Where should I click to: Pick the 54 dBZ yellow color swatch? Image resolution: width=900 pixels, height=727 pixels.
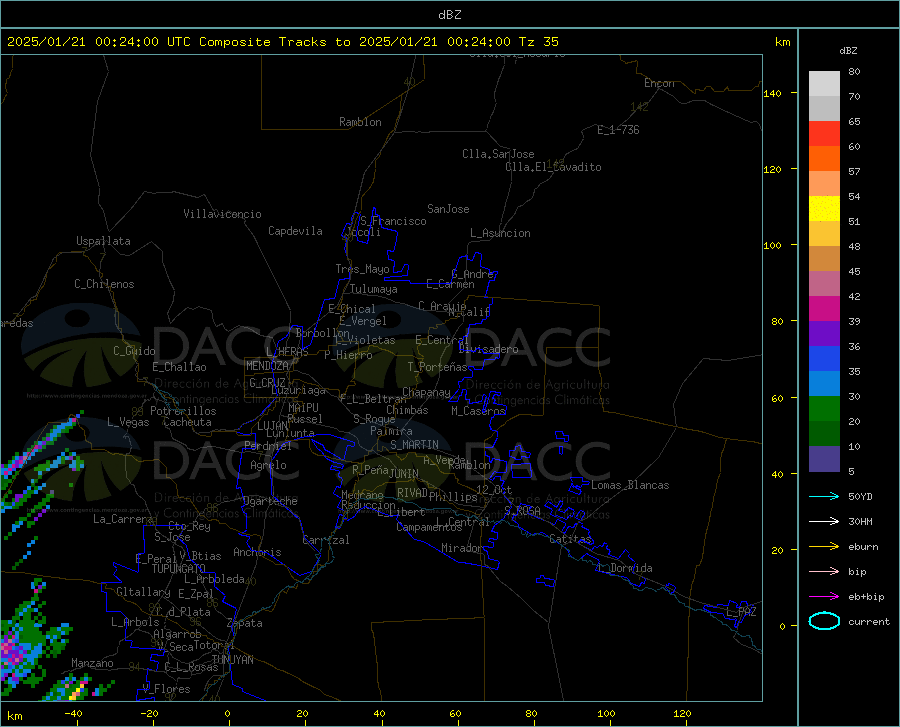point(824,209)
